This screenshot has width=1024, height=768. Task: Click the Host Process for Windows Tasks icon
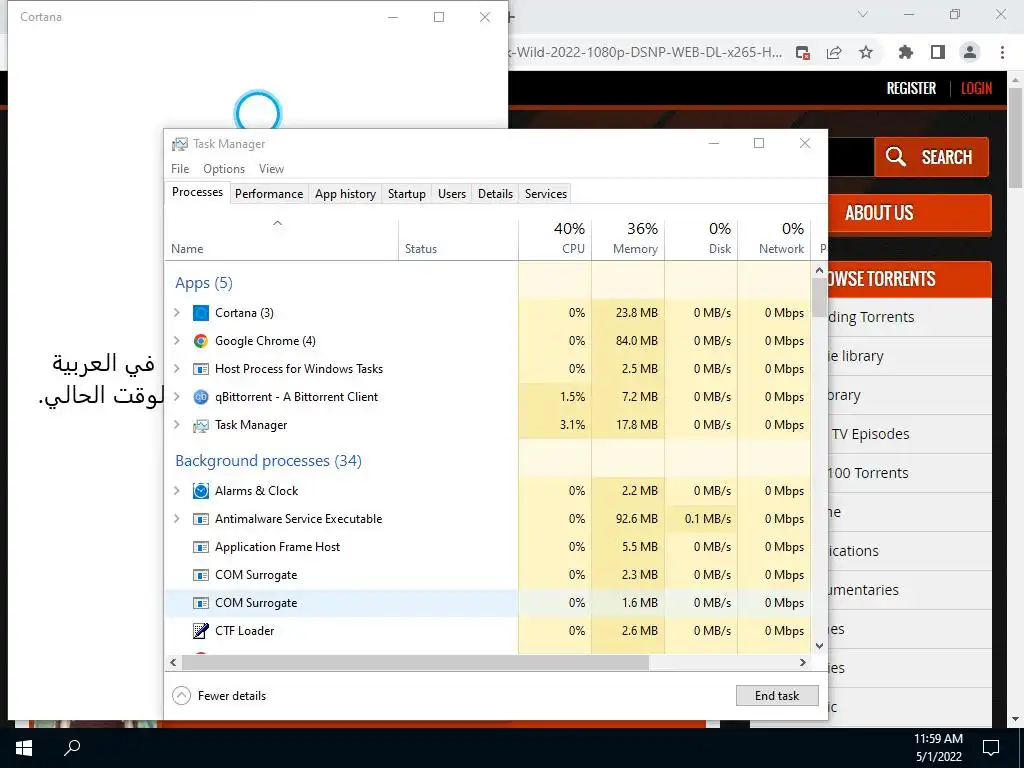pos(200,369)
